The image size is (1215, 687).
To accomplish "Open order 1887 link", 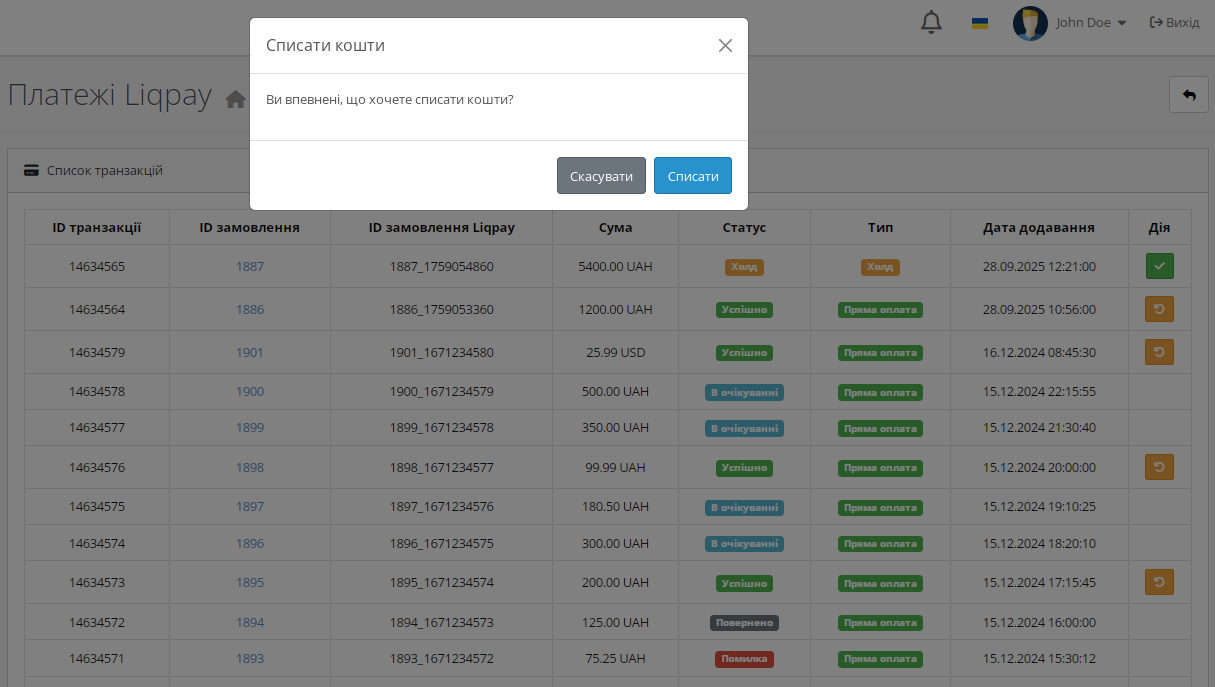I will pos(250,267).
